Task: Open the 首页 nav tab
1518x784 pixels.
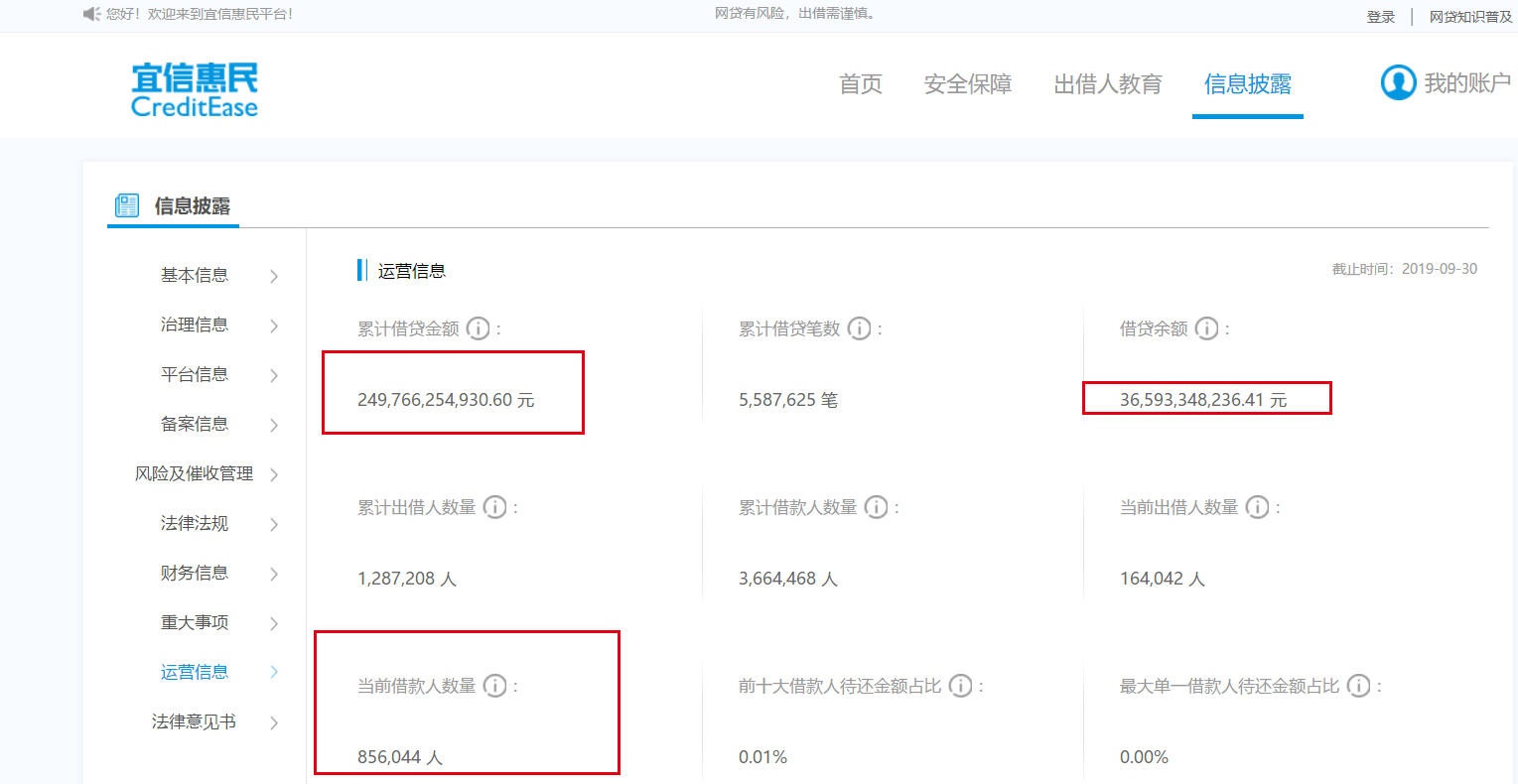Action: click(861, 84)
